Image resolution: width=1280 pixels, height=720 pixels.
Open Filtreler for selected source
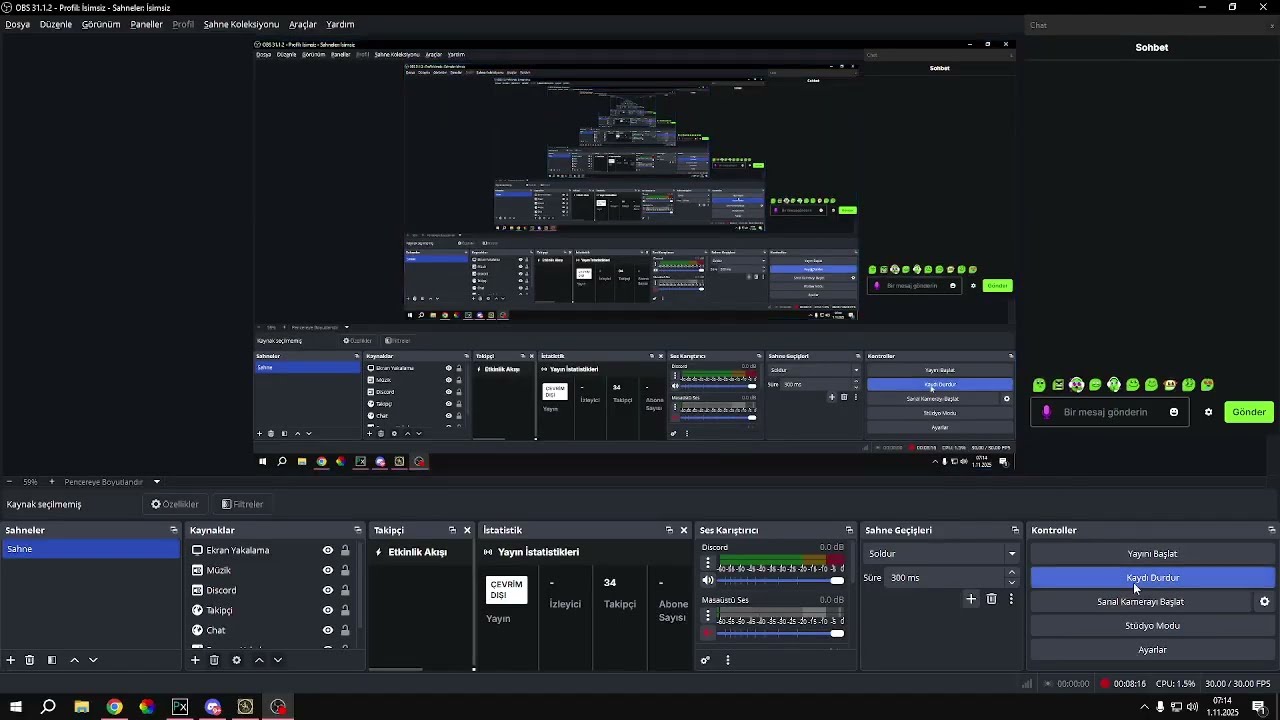coord(243,504)
